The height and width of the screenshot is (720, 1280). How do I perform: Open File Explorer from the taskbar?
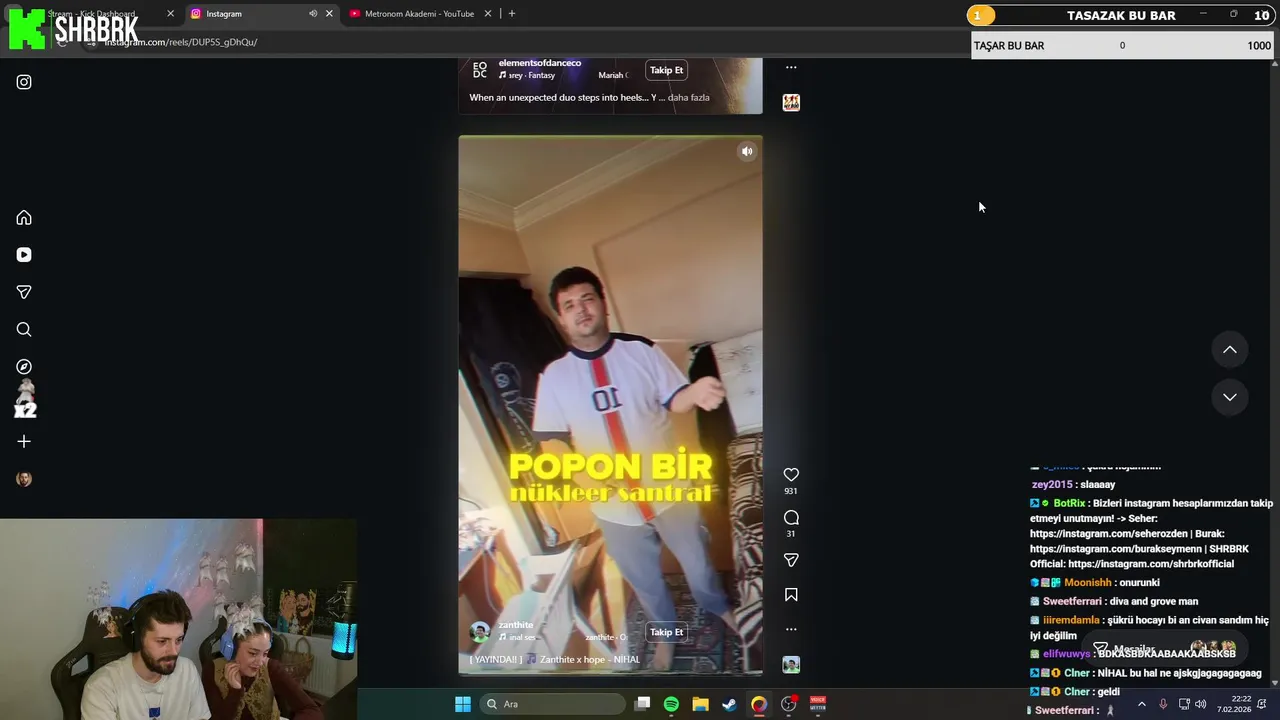click(701, 704)
